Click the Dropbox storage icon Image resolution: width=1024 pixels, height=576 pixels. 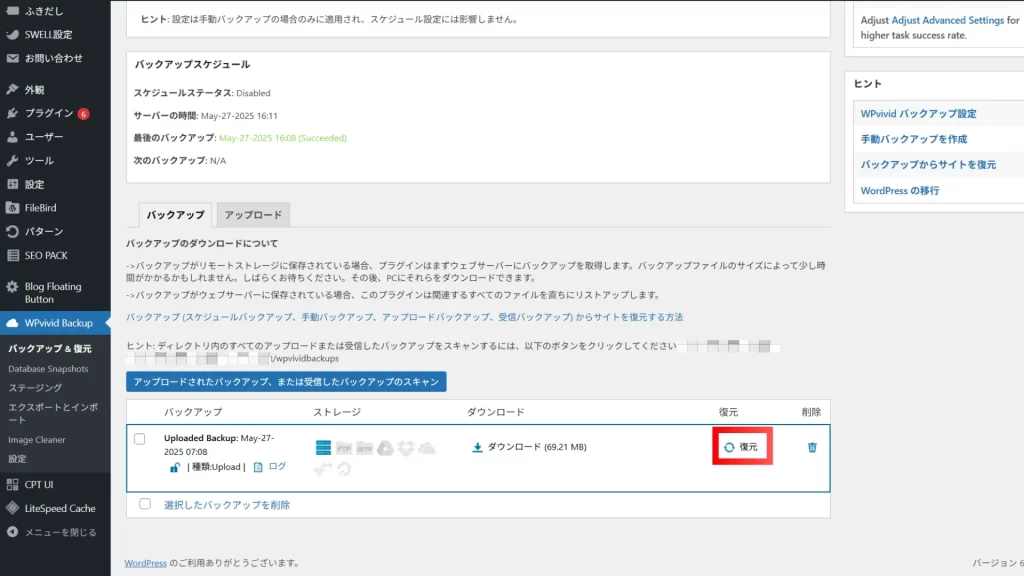[407, 447]
